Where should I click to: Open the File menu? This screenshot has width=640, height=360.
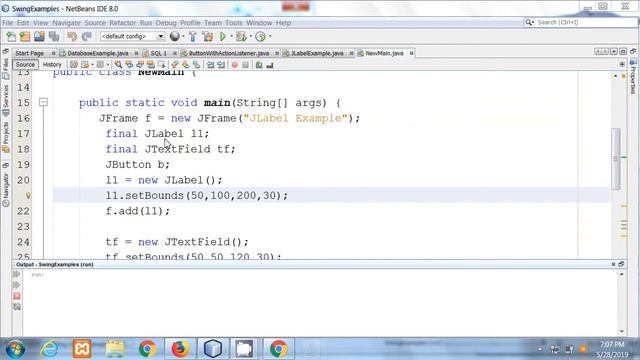pos(8,23)
